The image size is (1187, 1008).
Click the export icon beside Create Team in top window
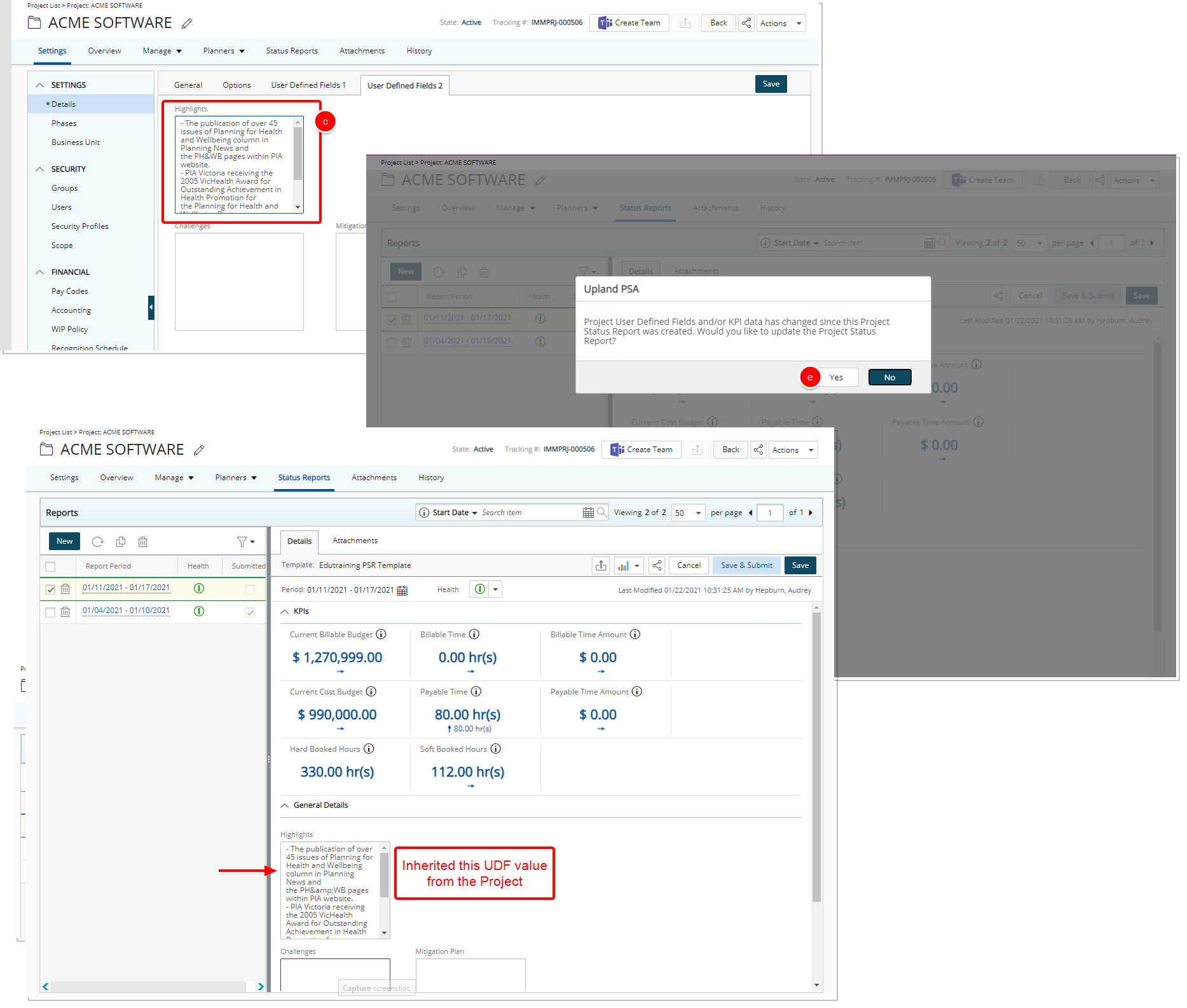tap(685, 23)
